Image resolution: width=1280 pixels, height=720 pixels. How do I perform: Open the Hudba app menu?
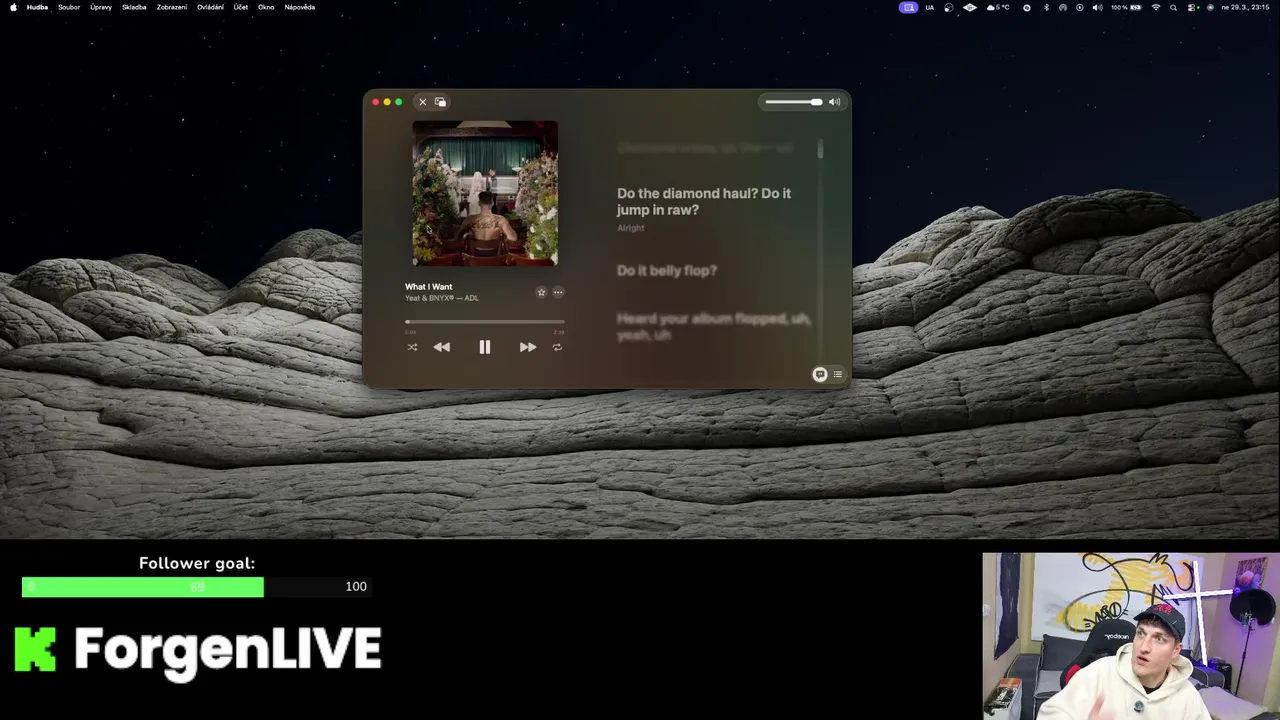37,7
